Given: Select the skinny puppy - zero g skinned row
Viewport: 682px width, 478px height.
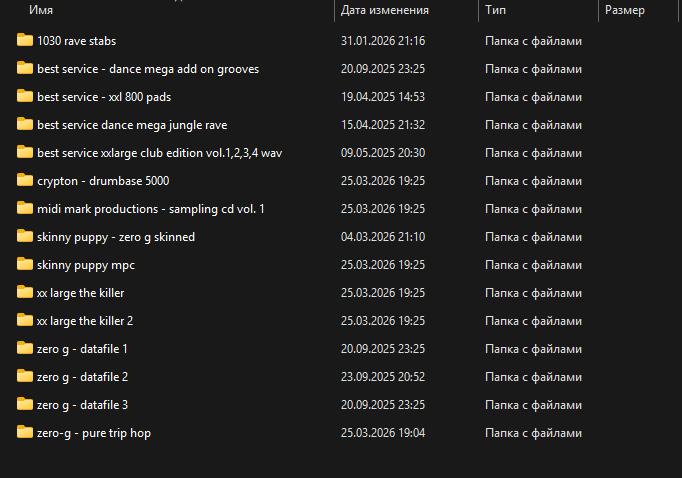Looking at the screenshot, I should [116, 237].
